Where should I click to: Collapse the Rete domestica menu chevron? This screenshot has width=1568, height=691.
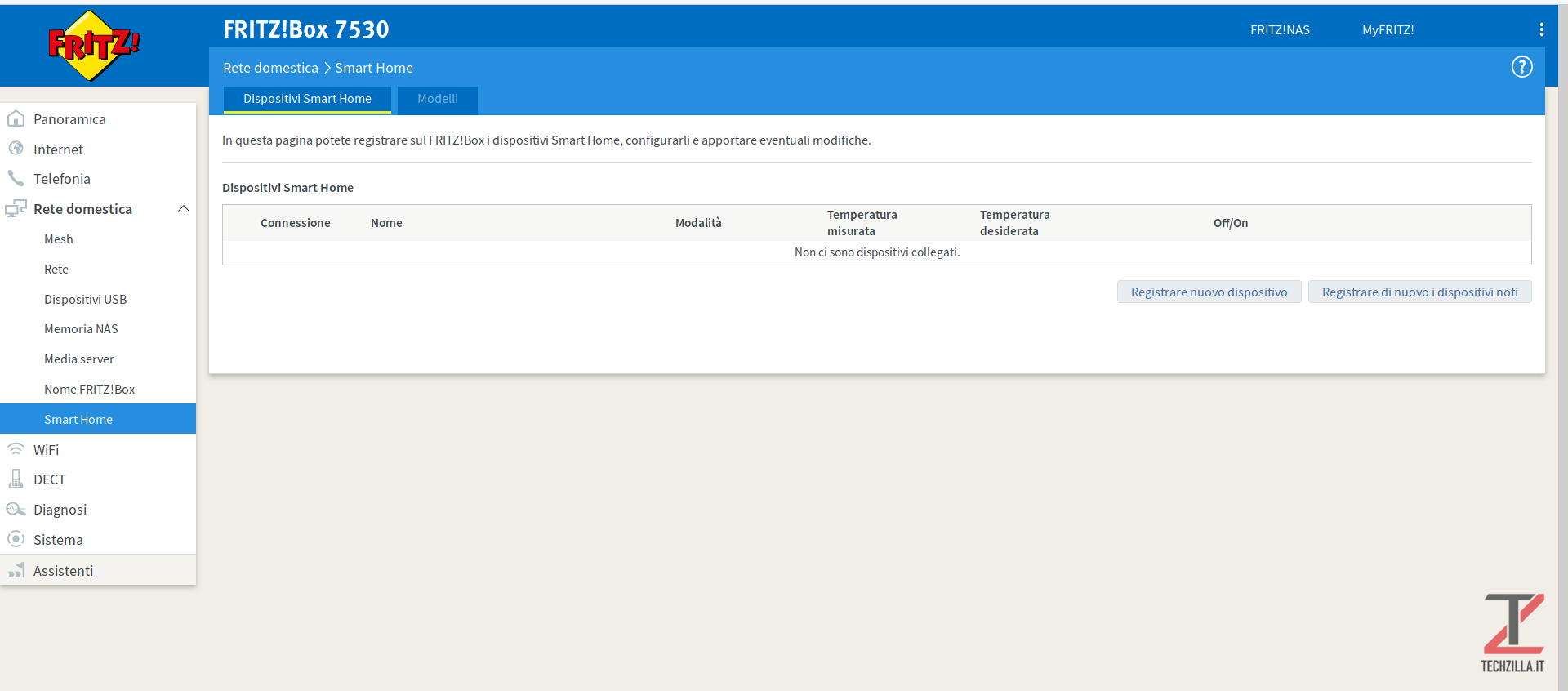pyautogui.click(x=184, y=209)
